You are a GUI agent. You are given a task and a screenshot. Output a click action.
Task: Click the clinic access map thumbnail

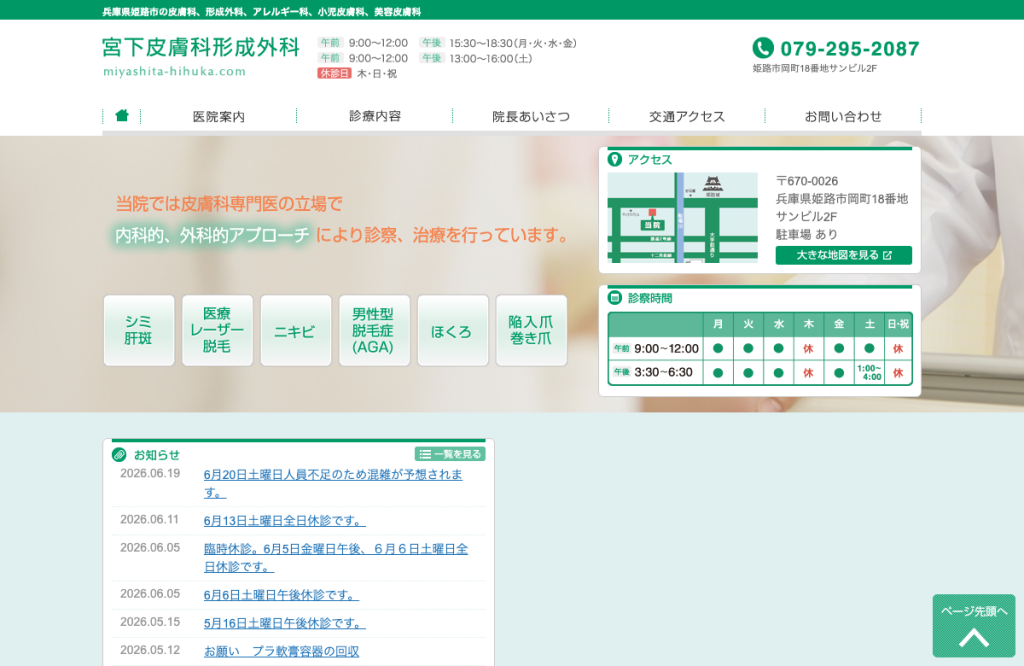[x=682, y=217]
